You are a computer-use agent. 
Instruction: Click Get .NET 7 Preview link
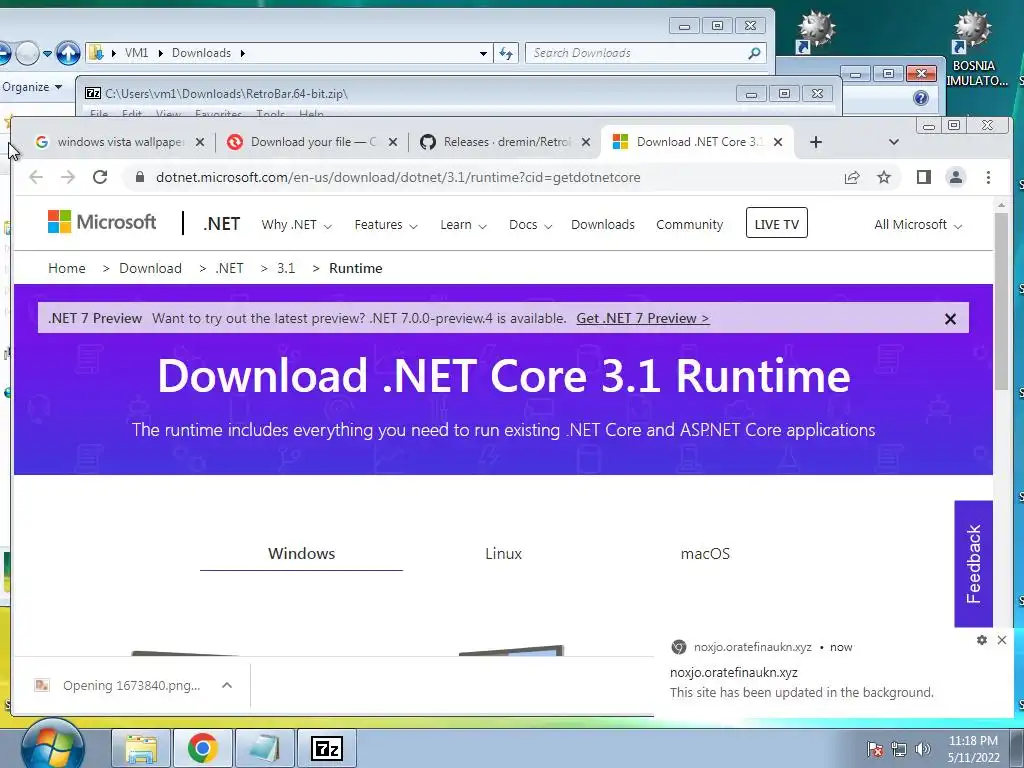click(643, 318)
